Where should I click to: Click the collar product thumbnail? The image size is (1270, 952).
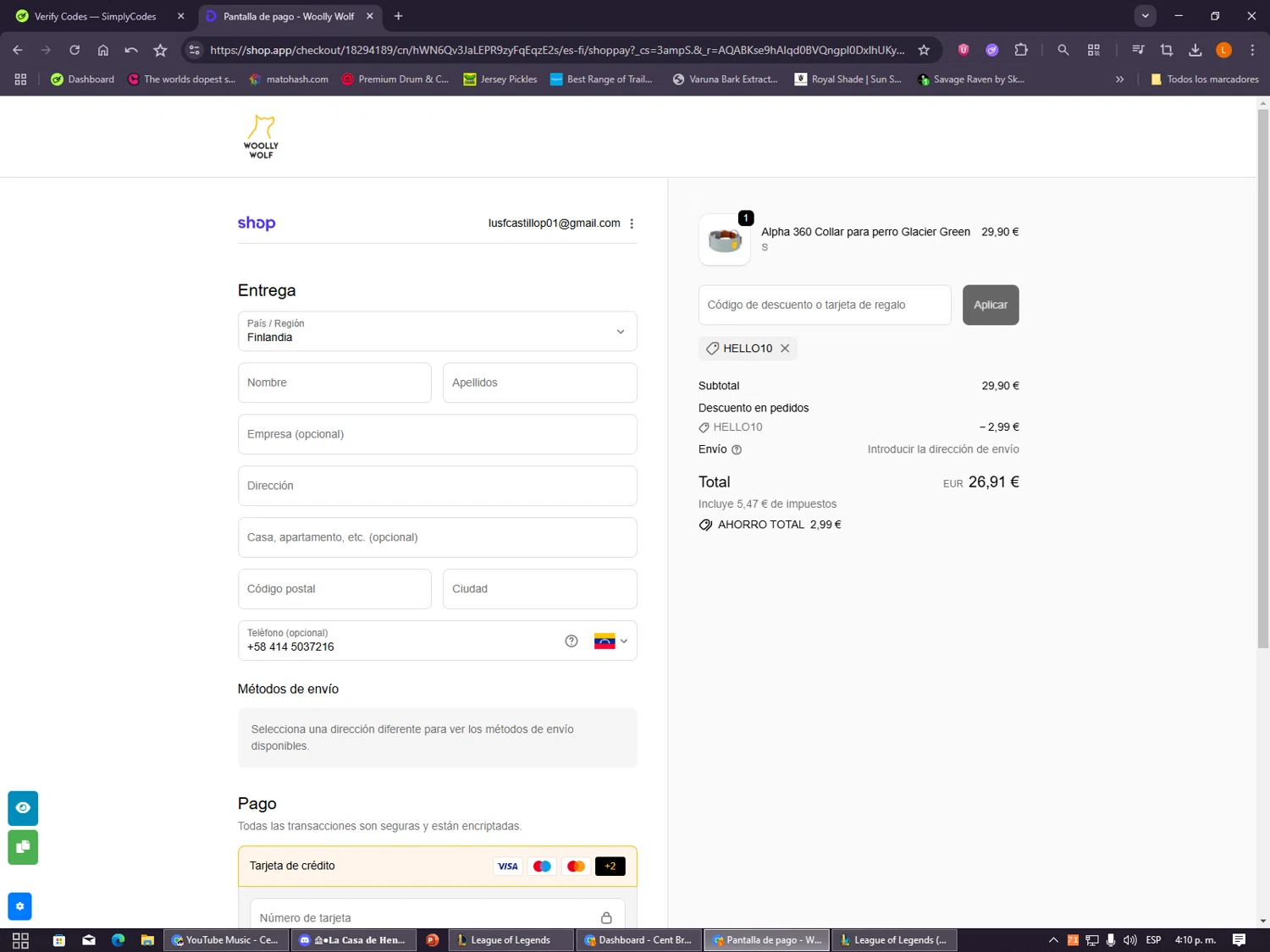725,239
